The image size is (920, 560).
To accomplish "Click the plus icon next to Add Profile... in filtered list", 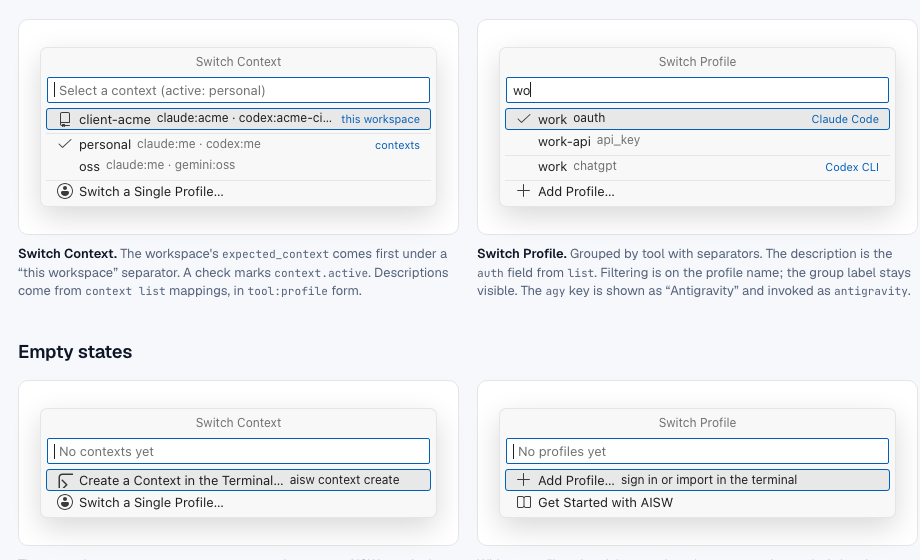I will click(523, 191).
